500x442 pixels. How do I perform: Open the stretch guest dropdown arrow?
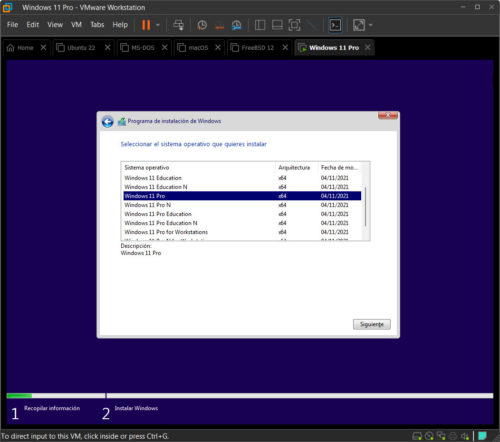point(371,25)
